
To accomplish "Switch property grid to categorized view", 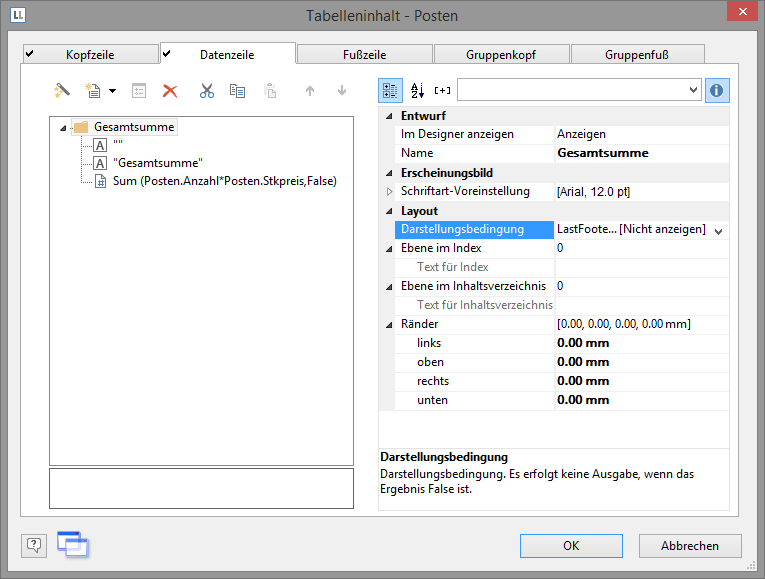I will click(x=390, y=90).
